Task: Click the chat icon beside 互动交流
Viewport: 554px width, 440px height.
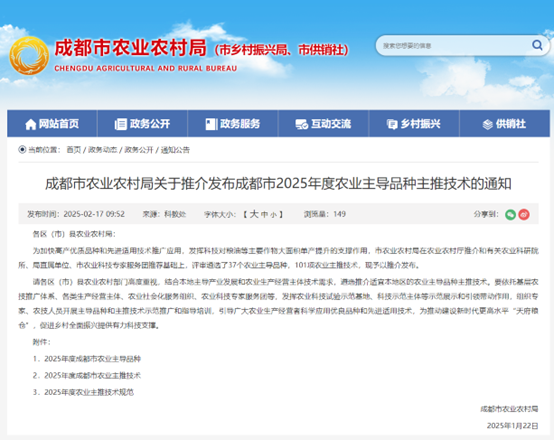Action: (x=302, y=124)
